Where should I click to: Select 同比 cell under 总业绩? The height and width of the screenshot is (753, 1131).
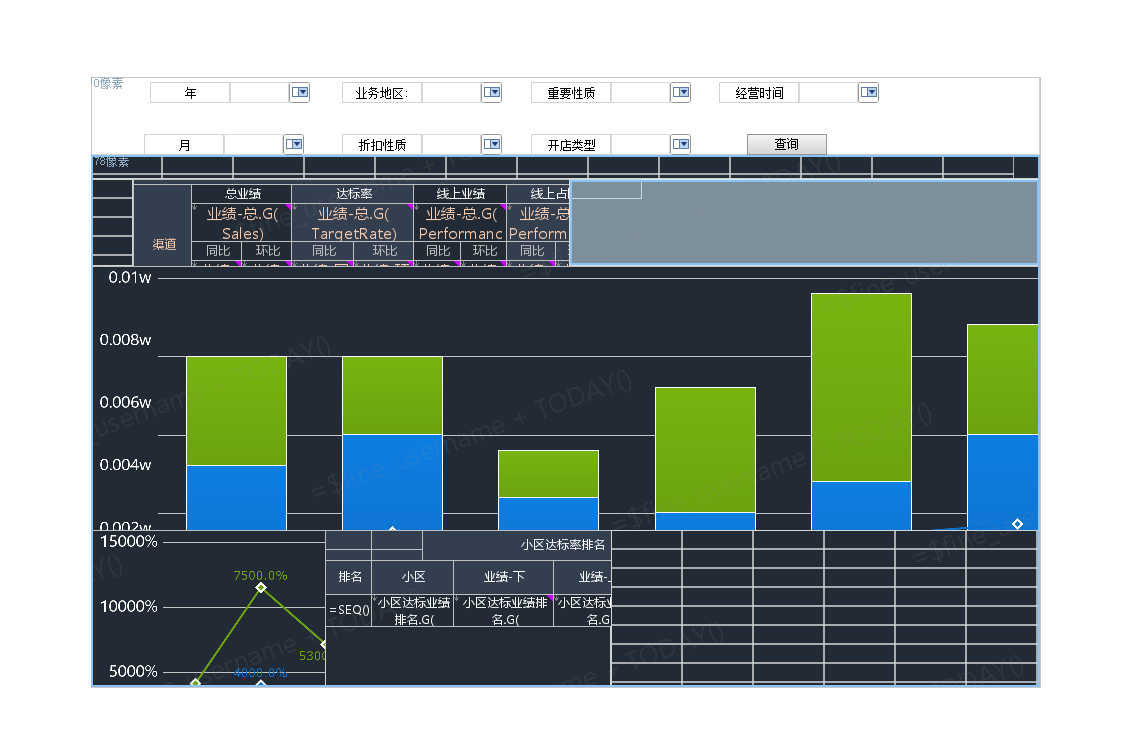[217, 250]
